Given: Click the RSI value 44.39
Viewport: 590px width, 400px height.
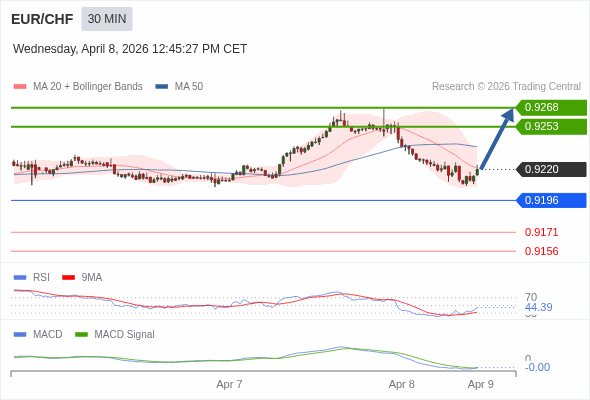Looking at the screenshot, I should tap(538, 307).
